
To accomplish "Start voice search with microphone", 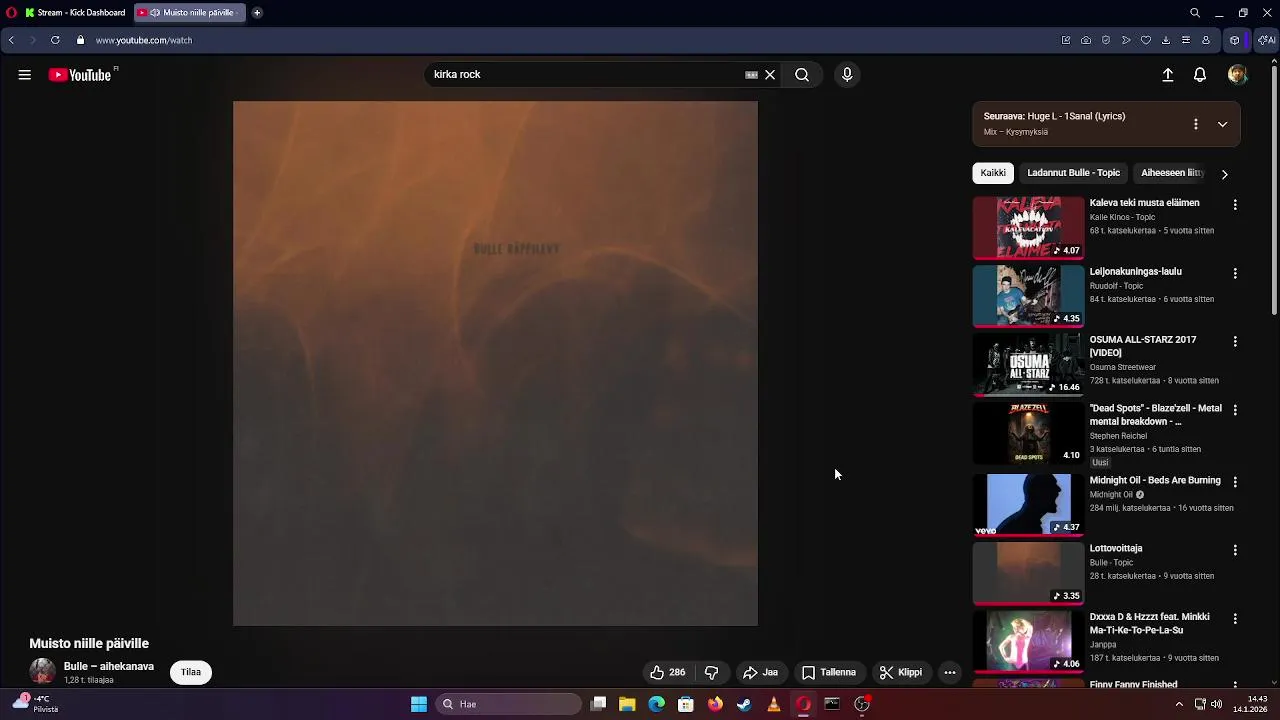I will click(x=847, y=75).
